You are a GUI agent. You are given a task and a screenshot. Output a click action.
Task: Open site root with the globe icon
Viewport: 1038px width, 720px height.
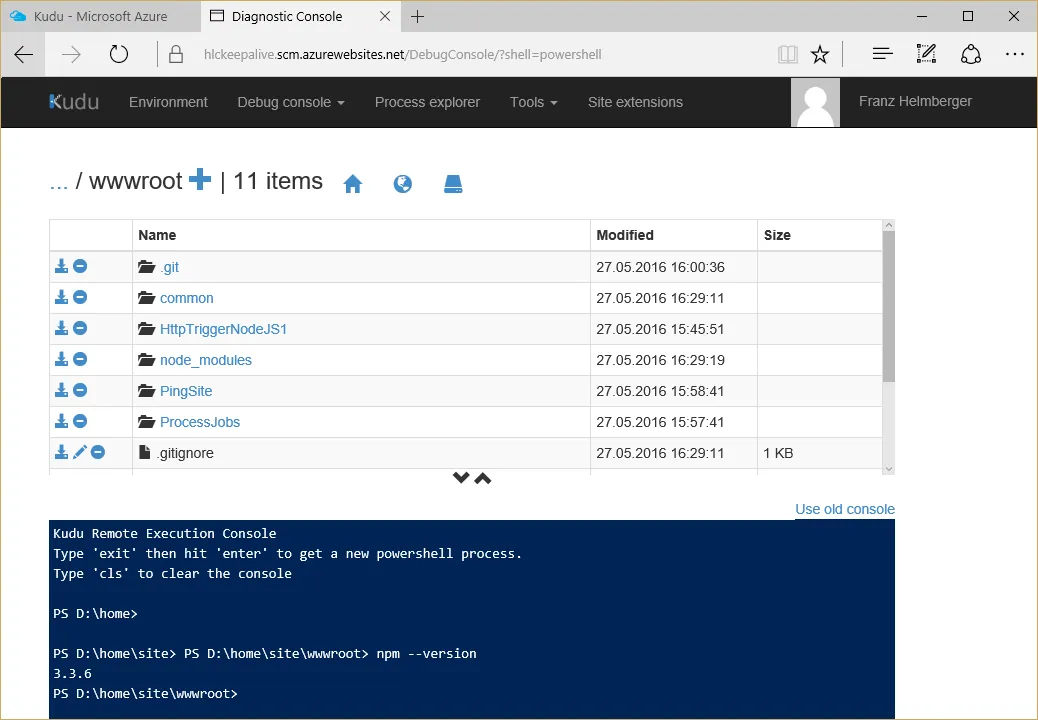402,183
